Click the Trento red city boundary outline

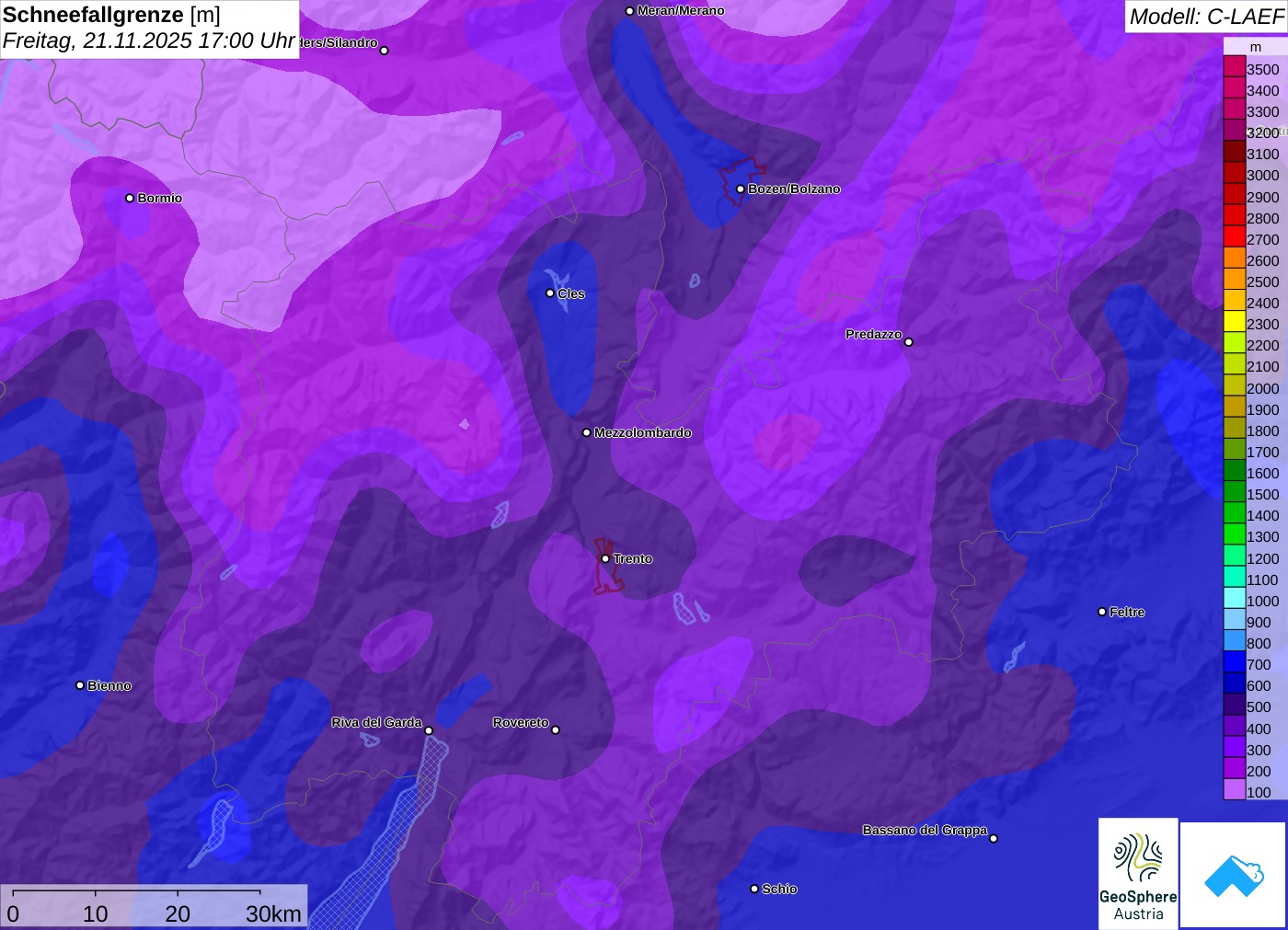pyautogui.click(x=608, y=566)
